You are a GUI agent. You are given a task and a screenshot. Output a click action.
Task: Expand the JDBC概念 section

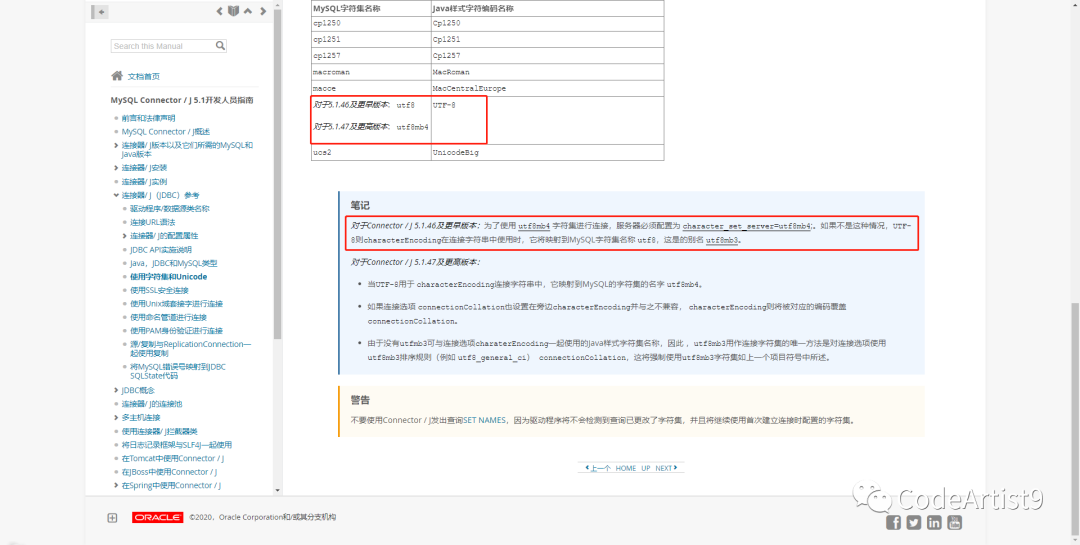116,390
